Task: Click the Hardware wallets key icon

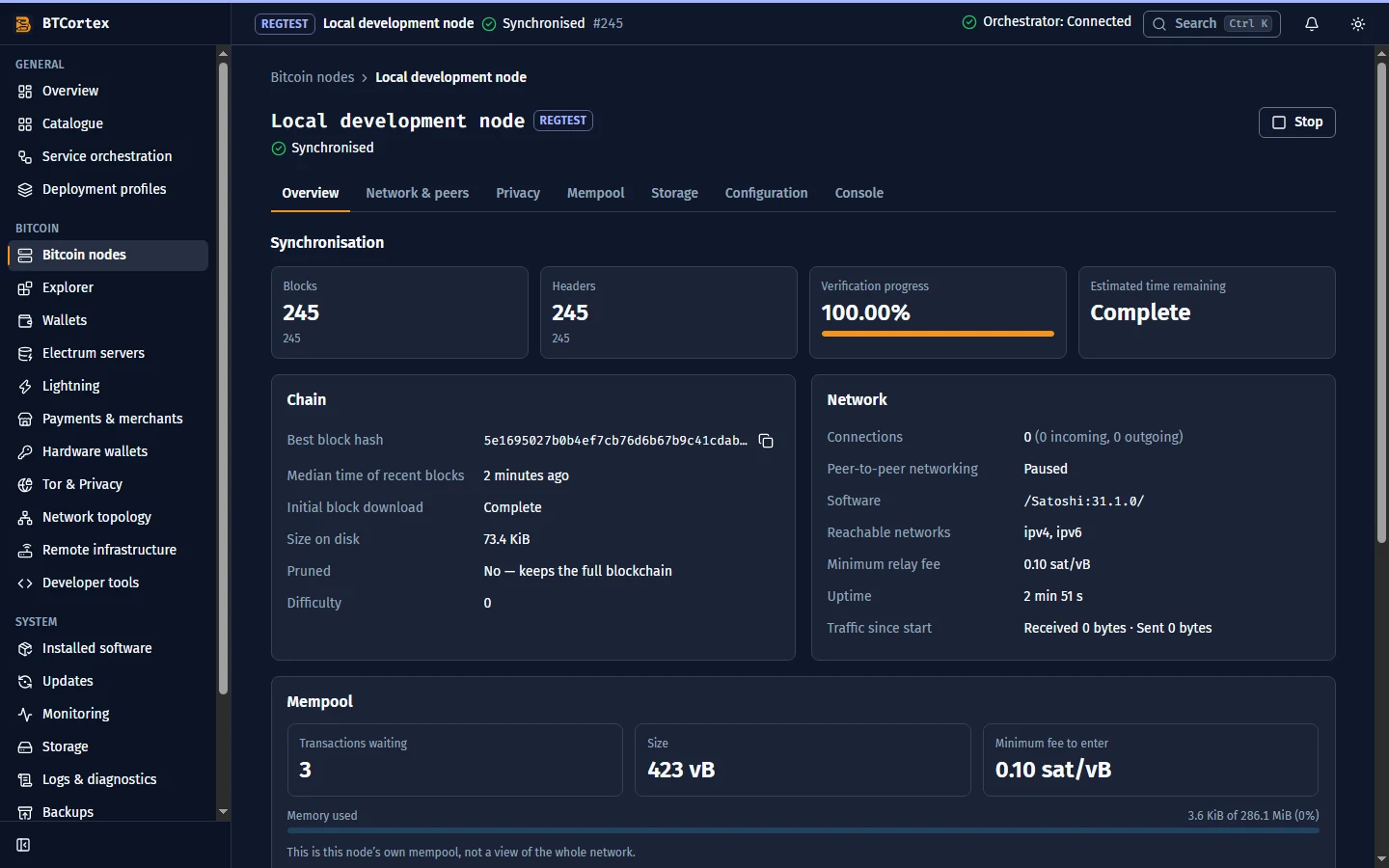Action: coord(25,452)
